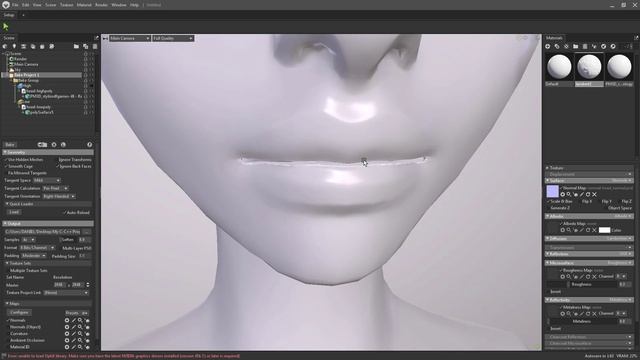Image resolution: width=640 pixels, height=360 pixels.
Task: Click magnifier icon in Curvature map row
Action: tap(80, 333)
